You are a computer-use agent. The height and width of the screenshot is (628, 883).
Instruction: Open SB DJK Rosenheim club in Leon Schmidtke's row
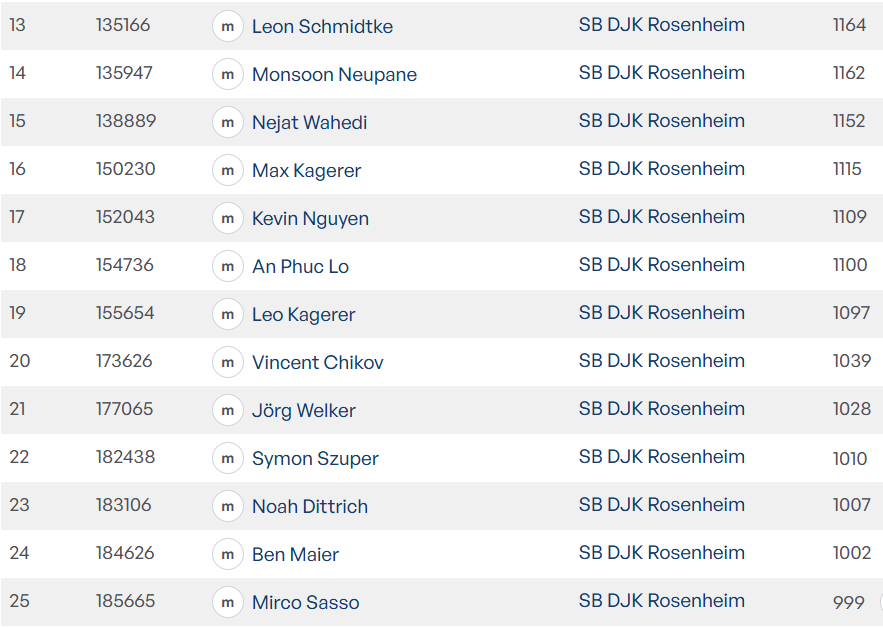pos(661,25)
